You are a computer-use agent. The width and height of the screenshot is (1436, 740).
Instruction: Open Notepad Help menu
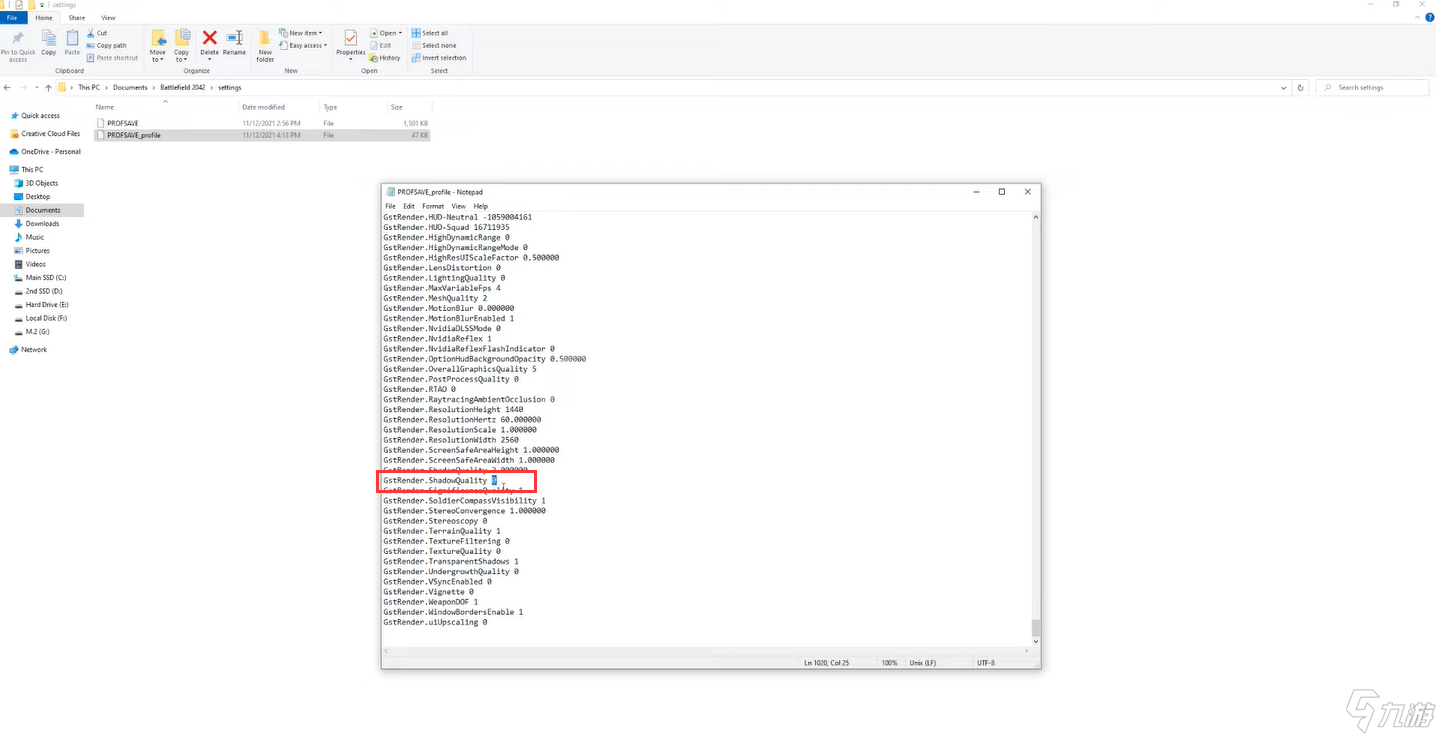pyautogui.click(x=481, y=206)
